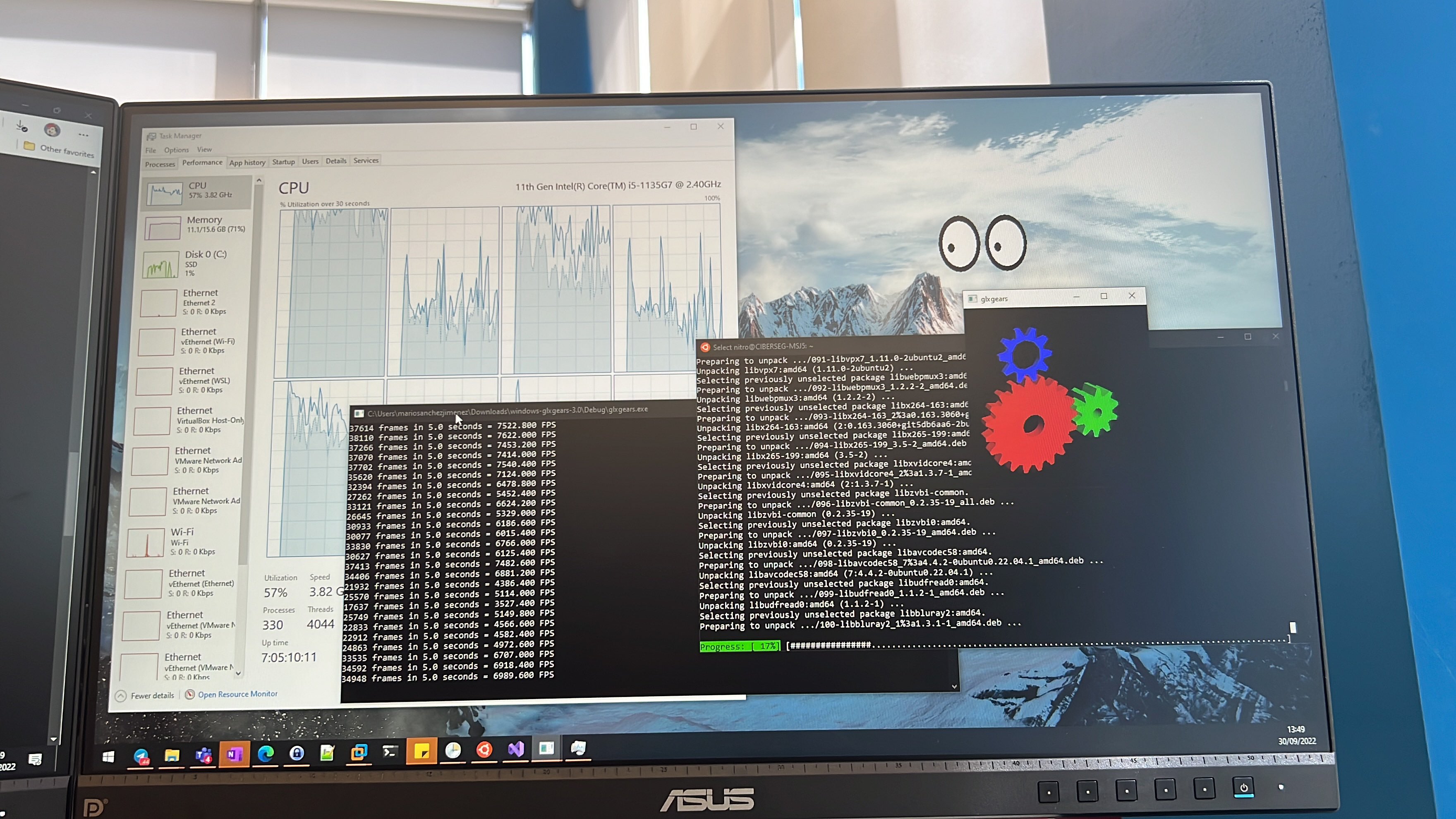Open the Telegram taskbar icon

(141, 756)
